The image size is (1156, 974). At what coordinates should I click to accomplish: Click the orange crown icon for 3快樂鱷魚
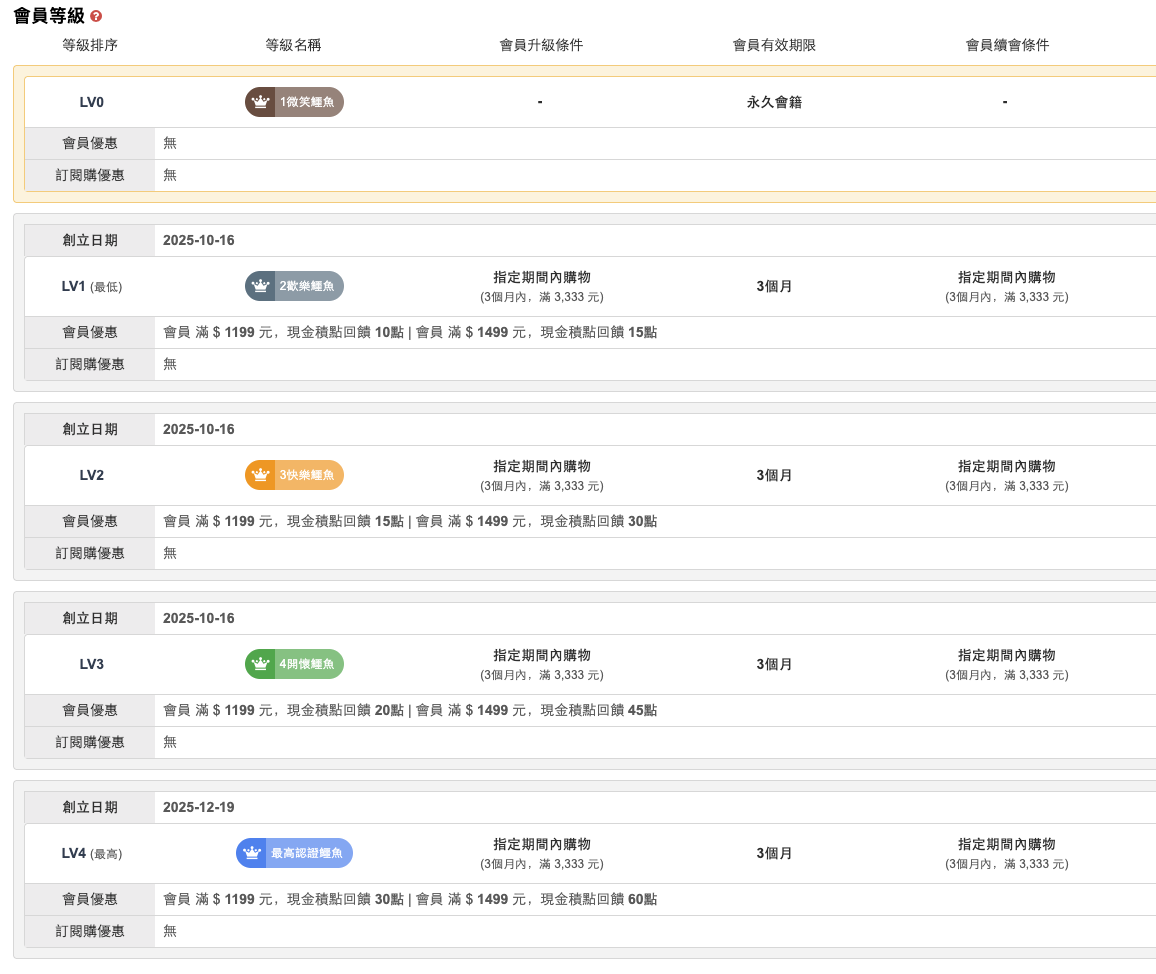click(x=260, y=475)
